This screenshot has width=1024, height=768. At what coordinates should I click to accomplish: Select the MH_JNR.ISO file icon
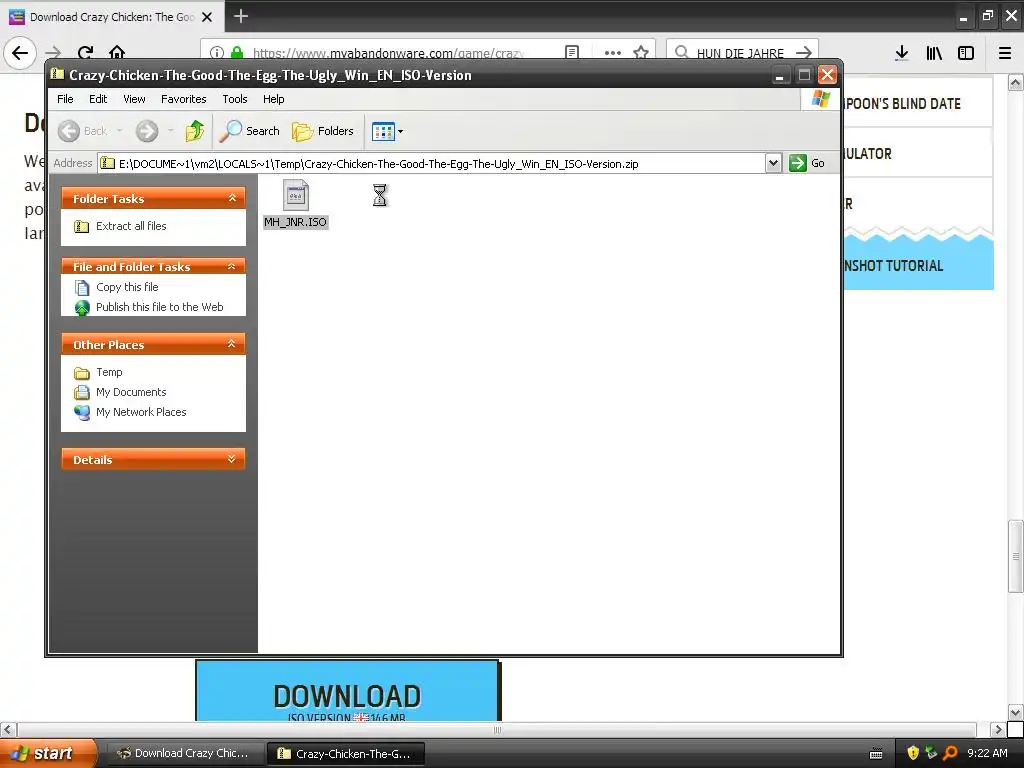click(x=296, y=195)
